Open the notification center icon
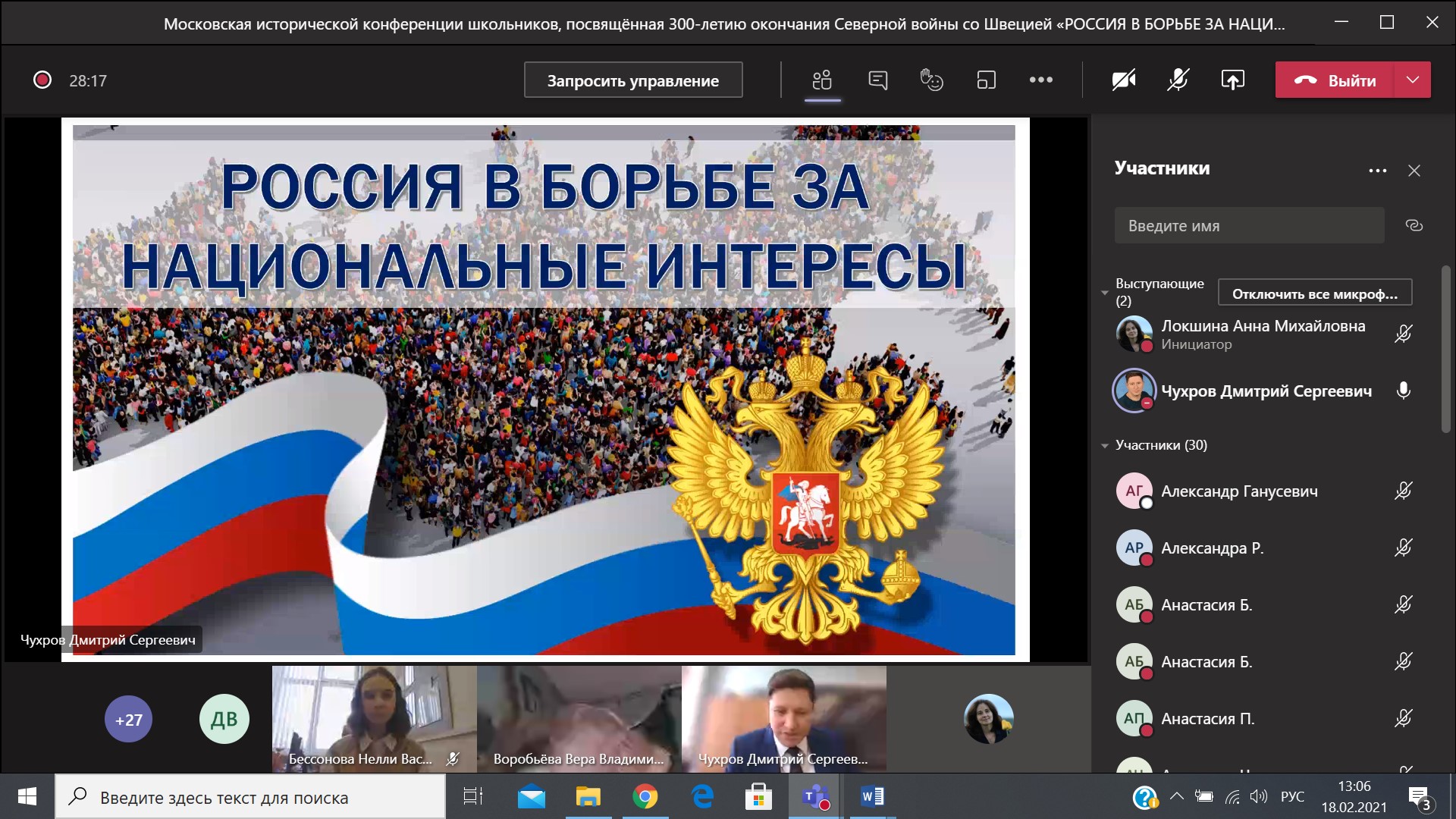Viewport: 1456px width, 819px height. tap(1420, 798)
